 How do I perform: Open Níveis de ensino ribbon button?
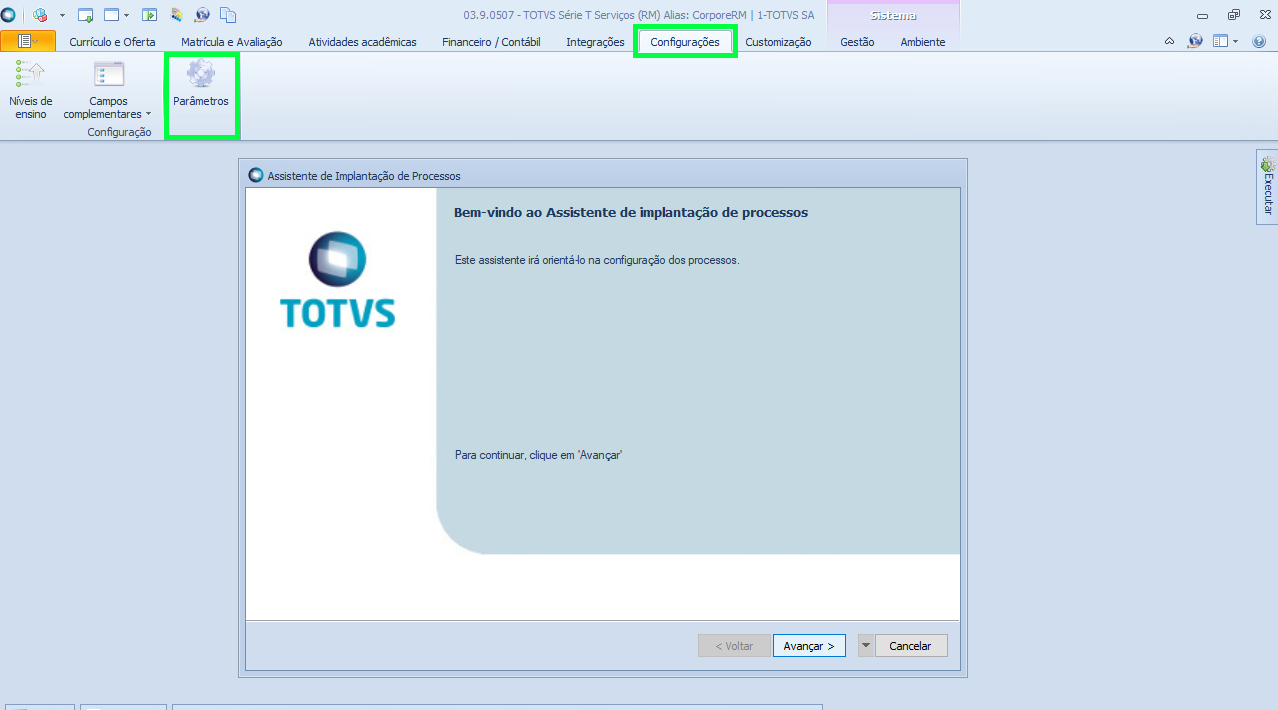point(31,89)
